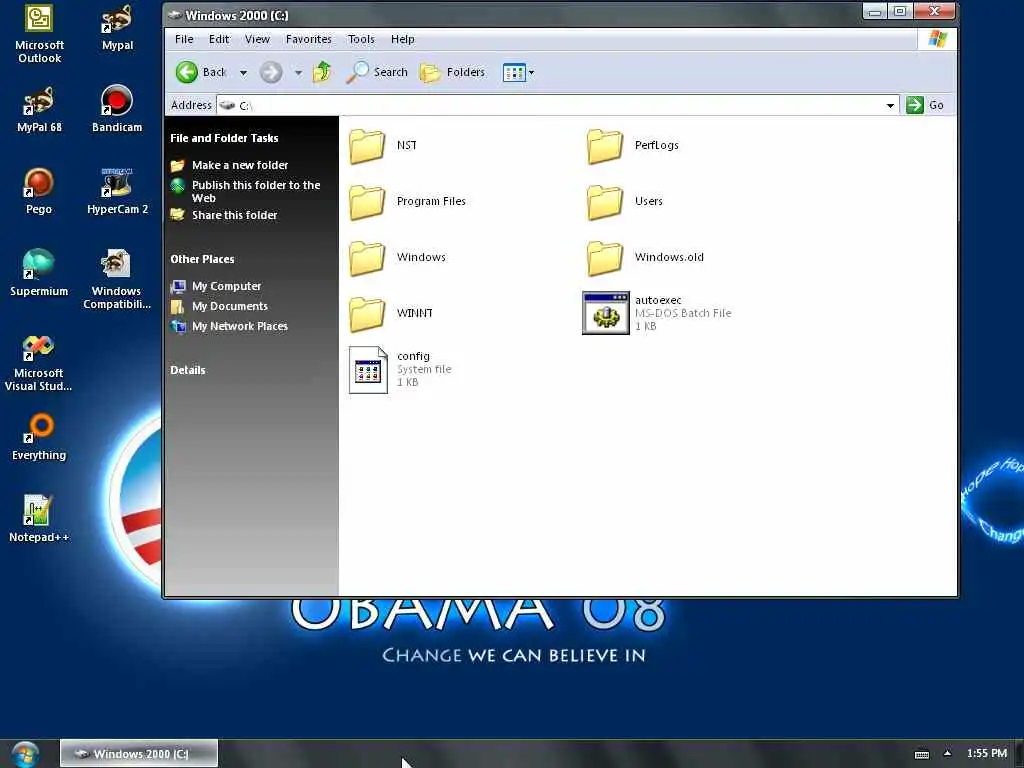Click Publish this folder to the Web
The image size is (1024, 768).
(256, 191)
